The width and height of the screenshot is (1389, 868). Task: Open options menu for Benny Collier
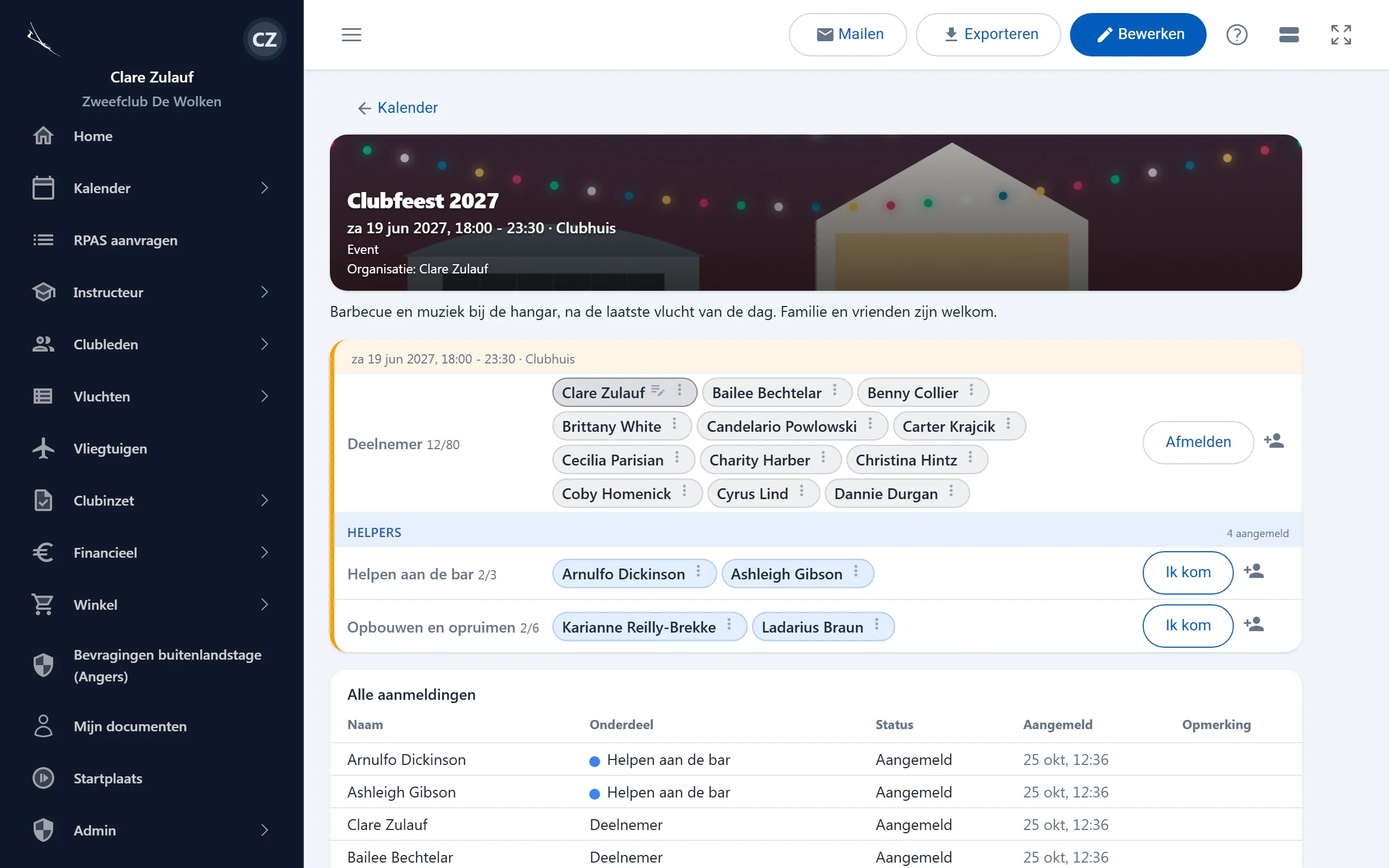(971, 391)
